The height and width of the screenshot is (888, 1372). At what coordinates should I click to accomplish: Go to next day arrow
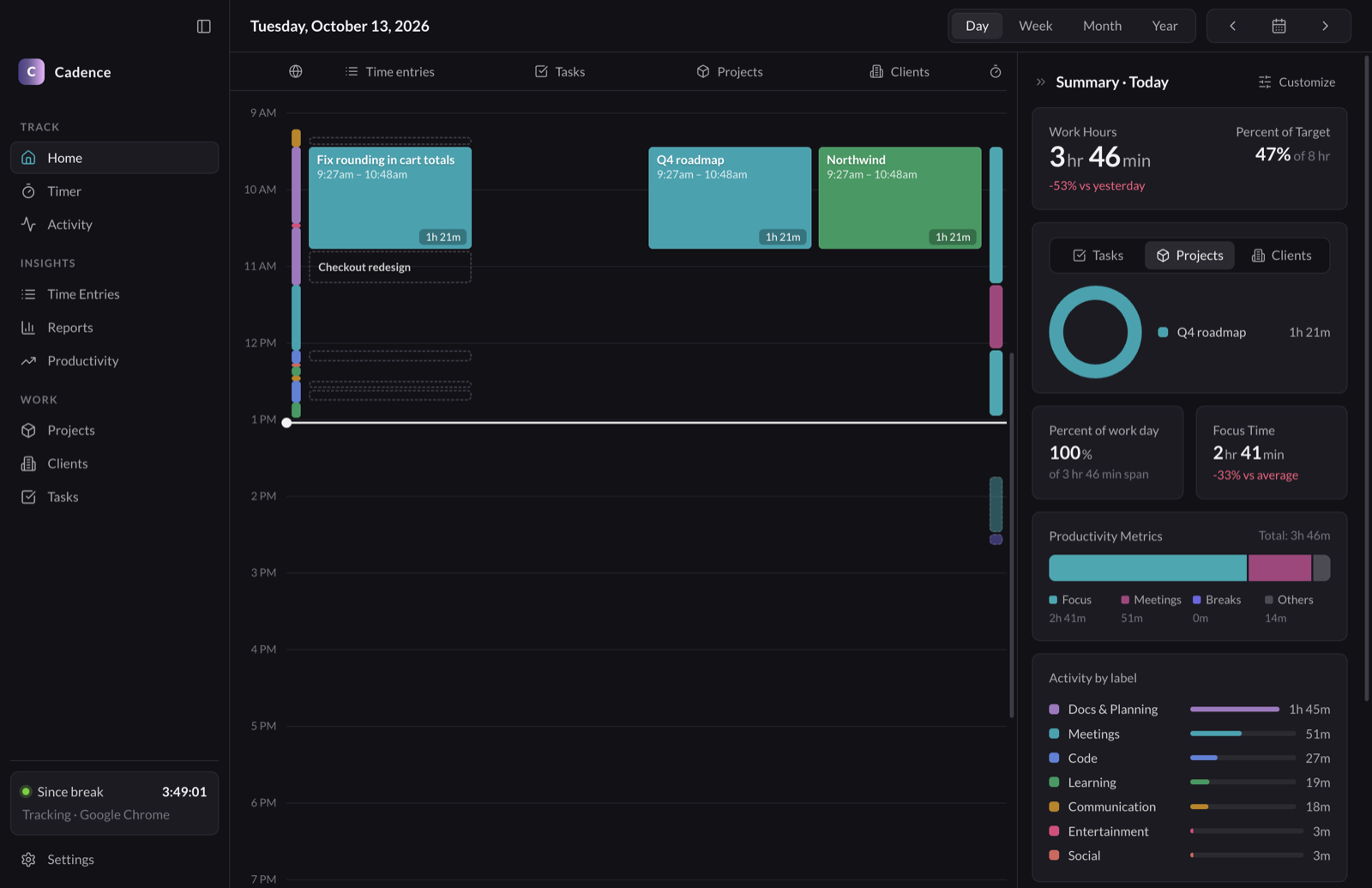[1325, 26]
